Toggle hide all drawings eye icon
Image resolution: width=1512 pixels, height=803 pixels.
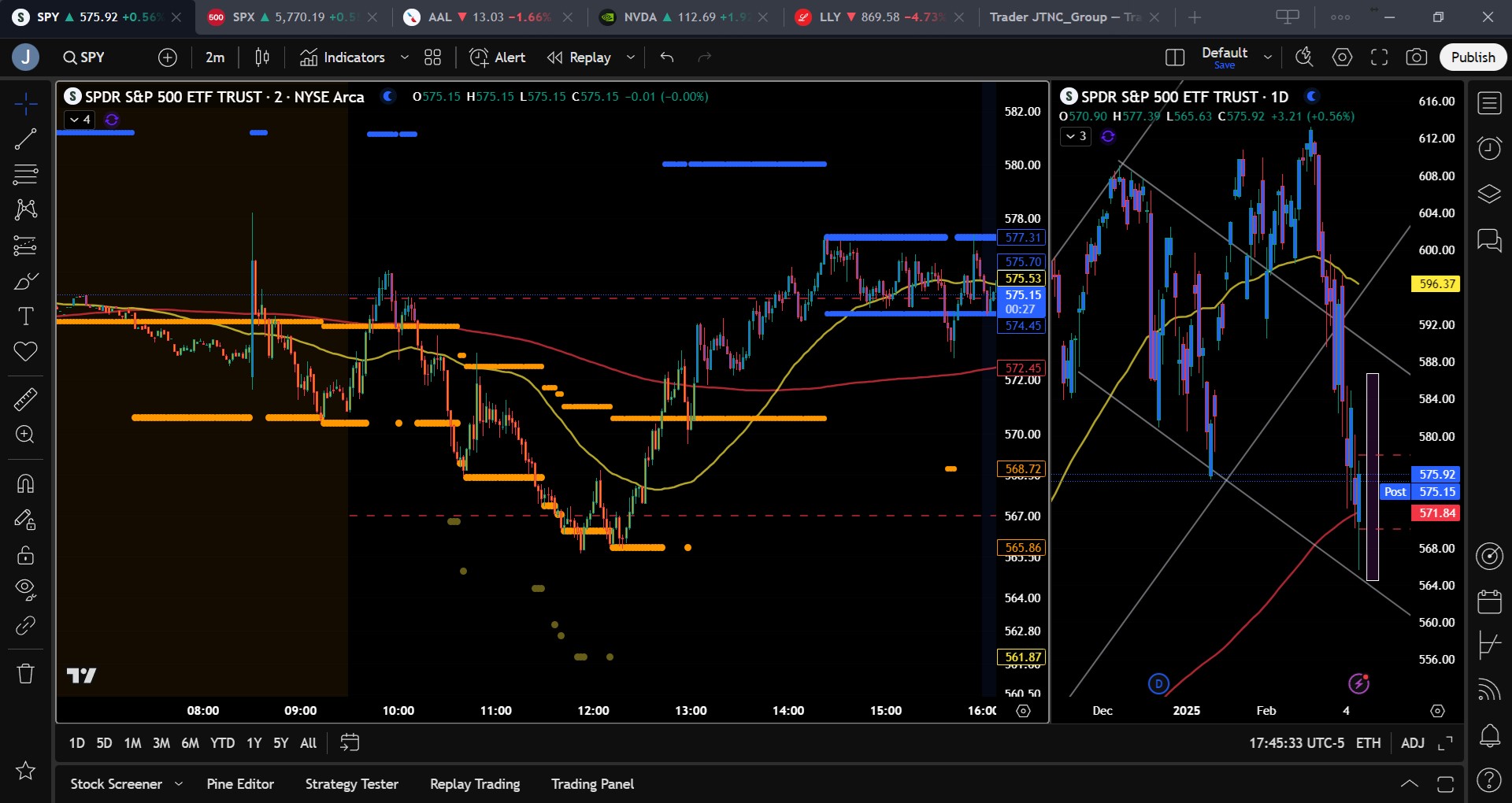(x=25, y=589)
